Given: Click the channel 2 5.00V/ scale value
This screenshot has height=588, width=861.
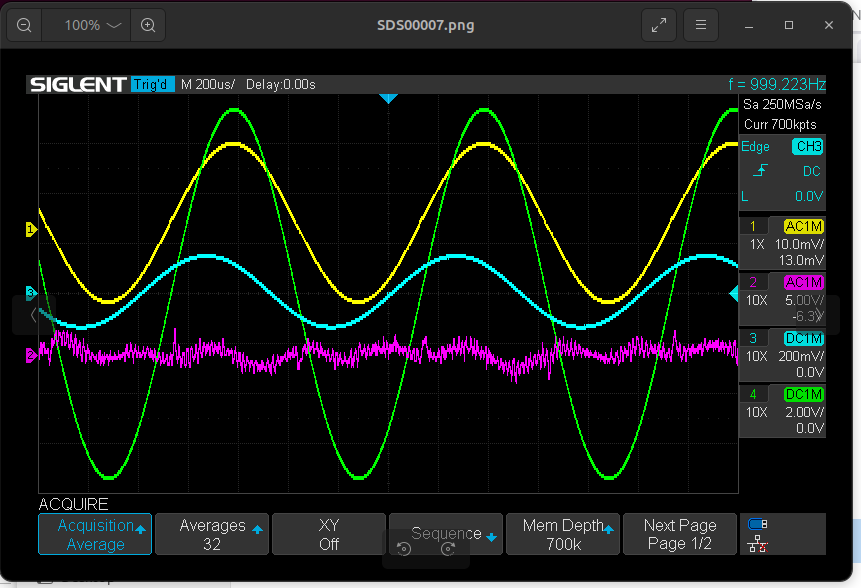Looking at the screenshot, I should tap(804, 300).
